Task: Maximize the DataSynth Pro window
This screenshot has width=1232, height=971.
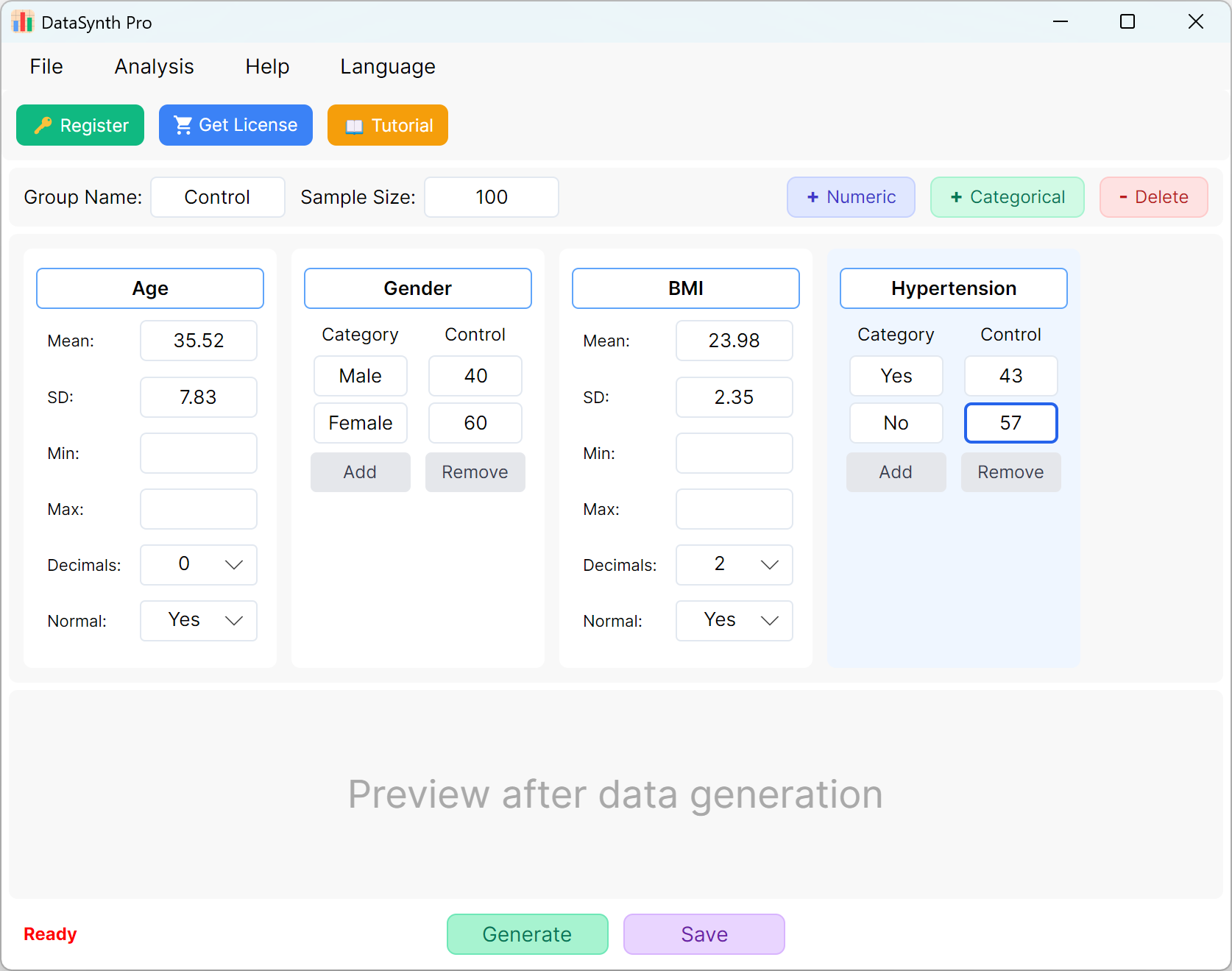Action: click(1127, 22)
